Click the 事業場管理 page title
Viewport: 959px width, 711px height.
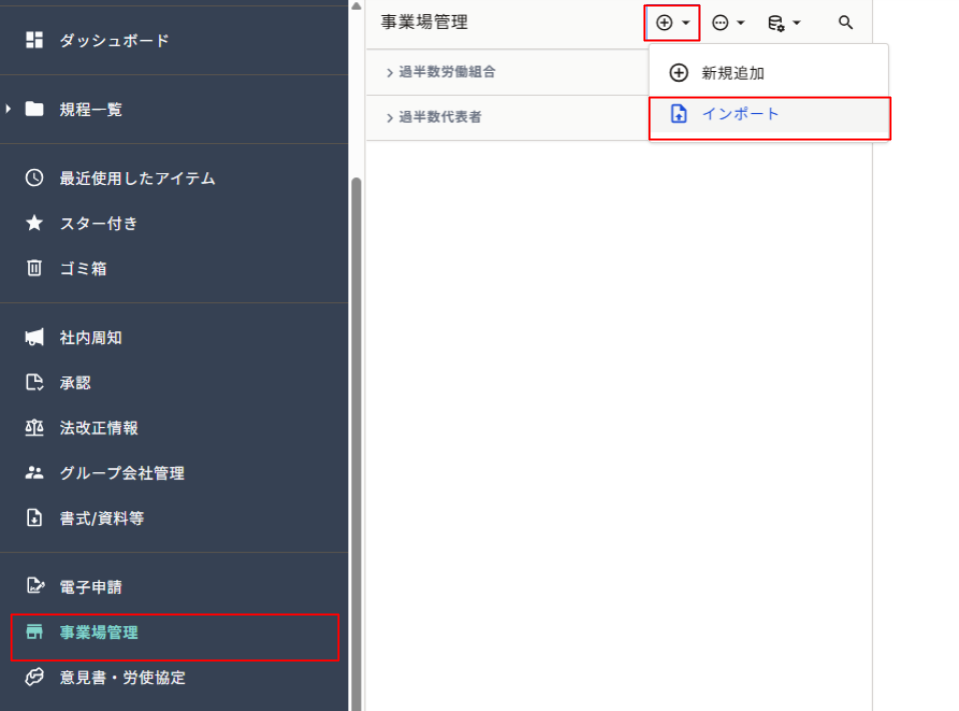click(424, 23)
